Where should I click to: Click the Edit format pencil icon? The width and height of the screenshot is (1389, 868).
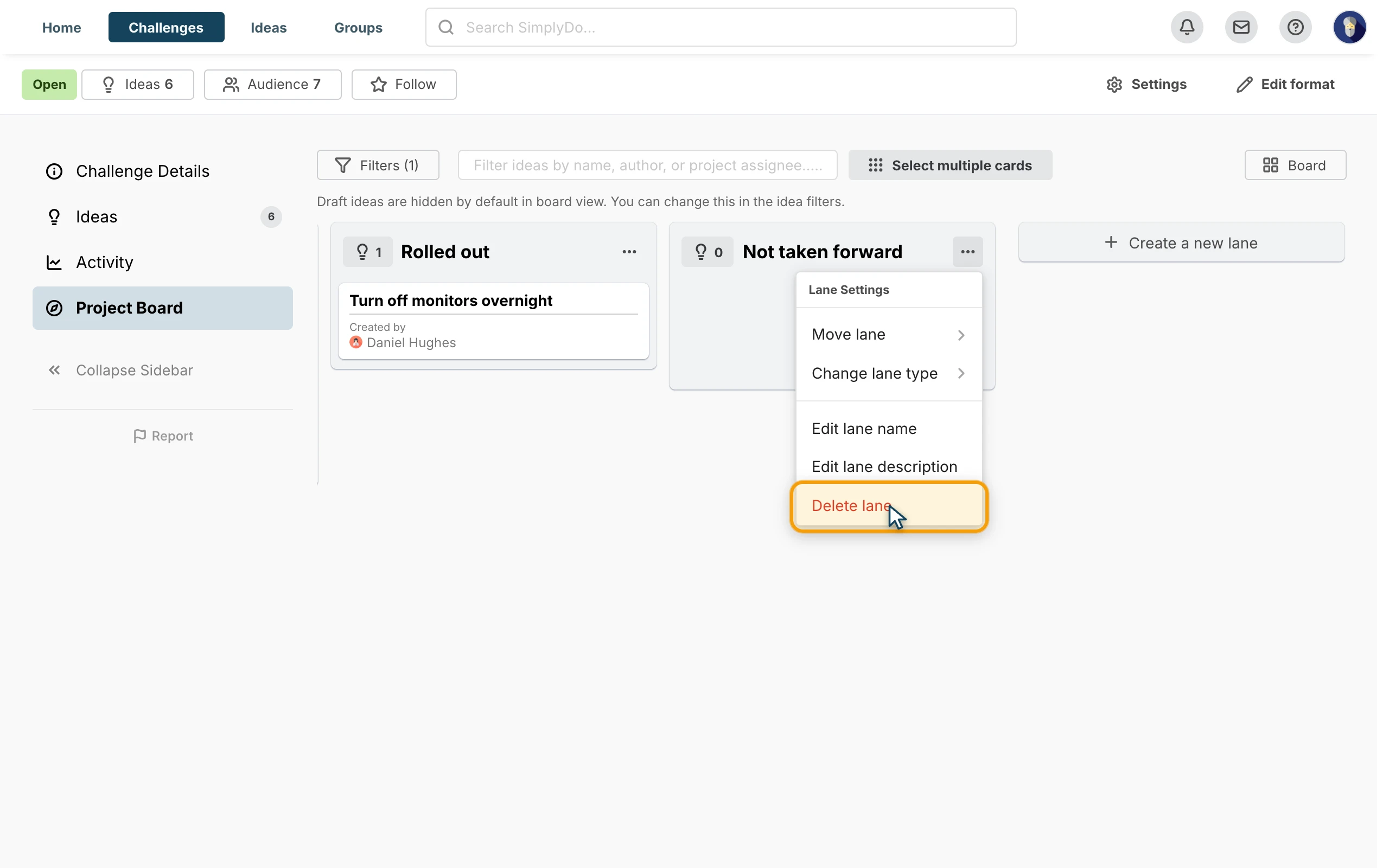point(1244,85)
